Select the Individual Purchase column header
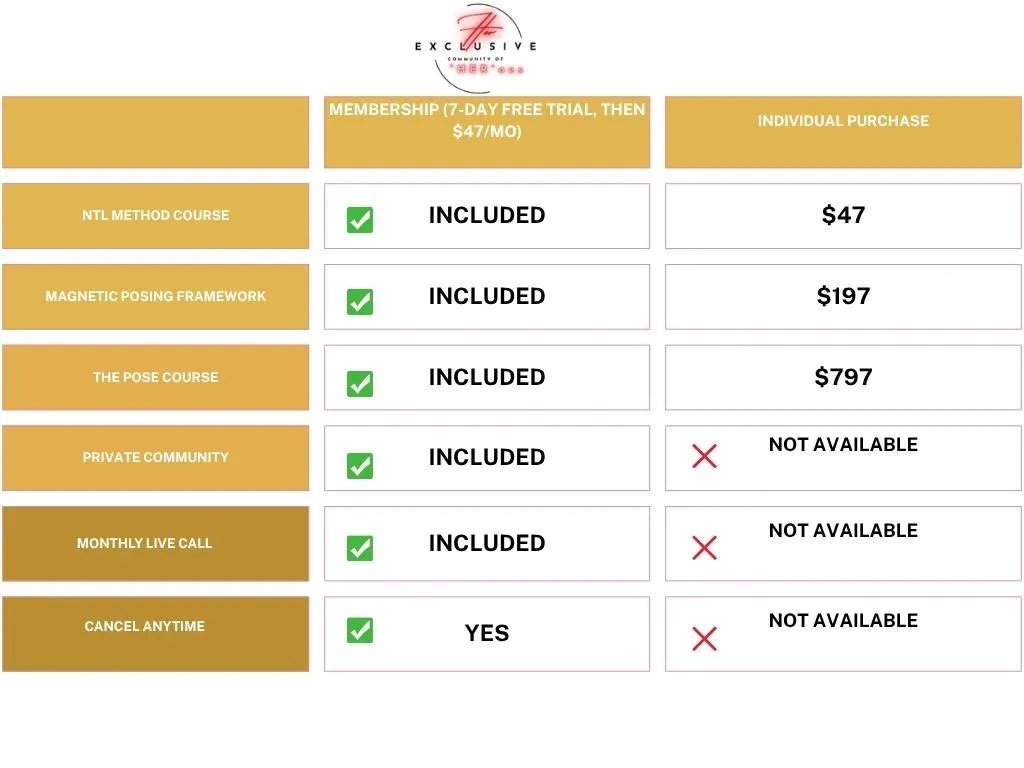Viewport: 1024px width, 768px height. point(843,121)
